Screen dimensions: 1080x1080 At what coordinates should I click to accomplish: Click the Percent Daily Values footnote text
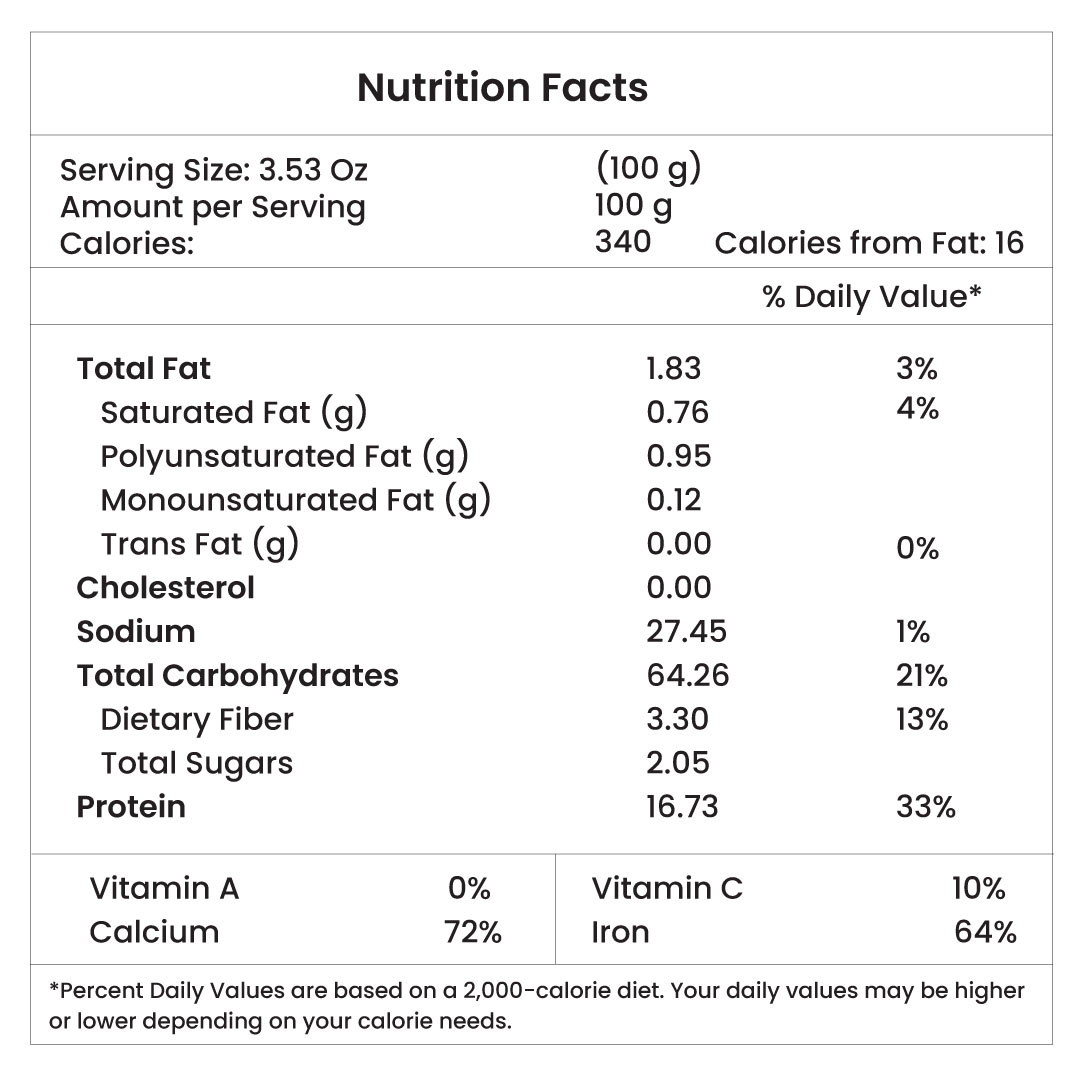(536, 1005)
